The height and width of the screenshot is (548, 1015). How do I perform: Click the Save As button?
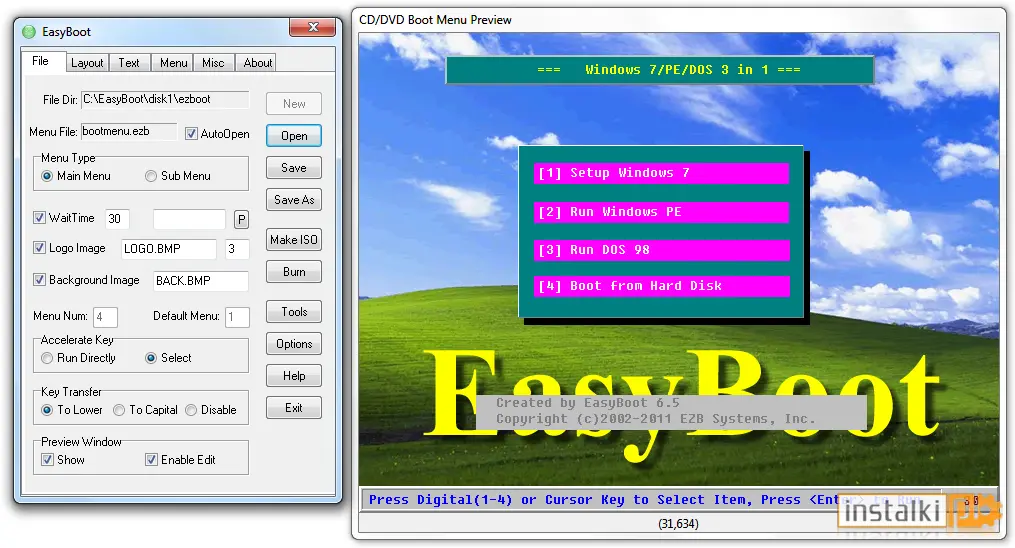coord(294,200)
